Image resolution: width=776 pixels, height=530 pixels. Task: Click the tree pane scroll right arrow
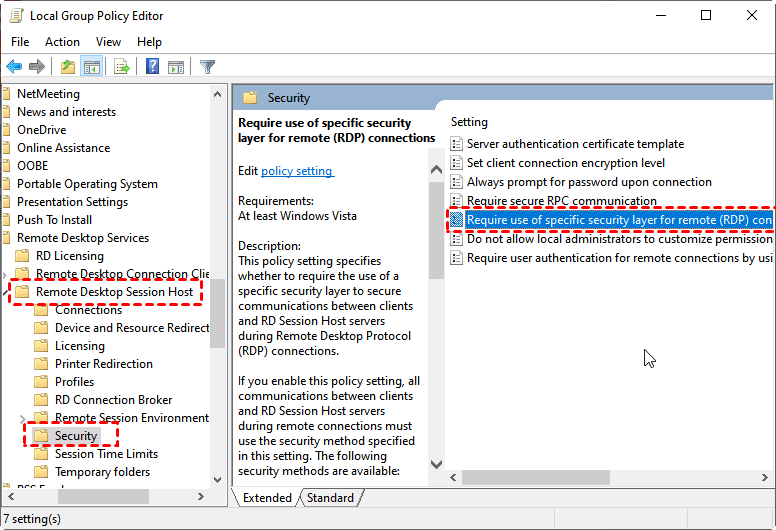click(200, 496)
